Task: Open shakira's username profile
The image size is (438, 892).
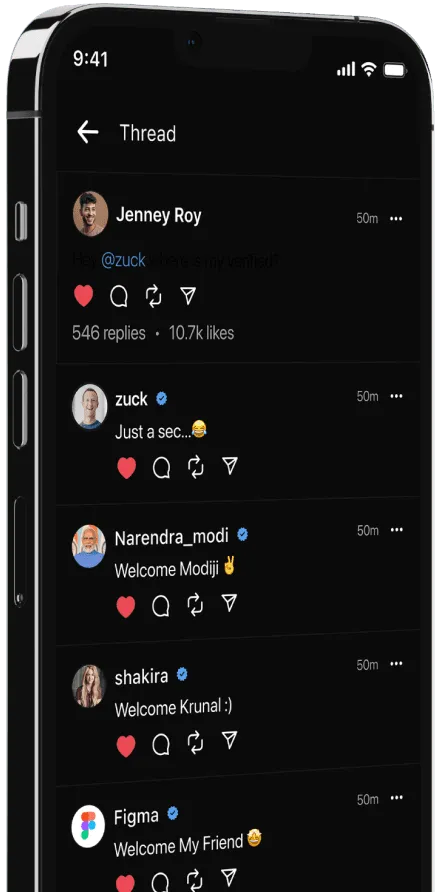Action: point(141,677)
